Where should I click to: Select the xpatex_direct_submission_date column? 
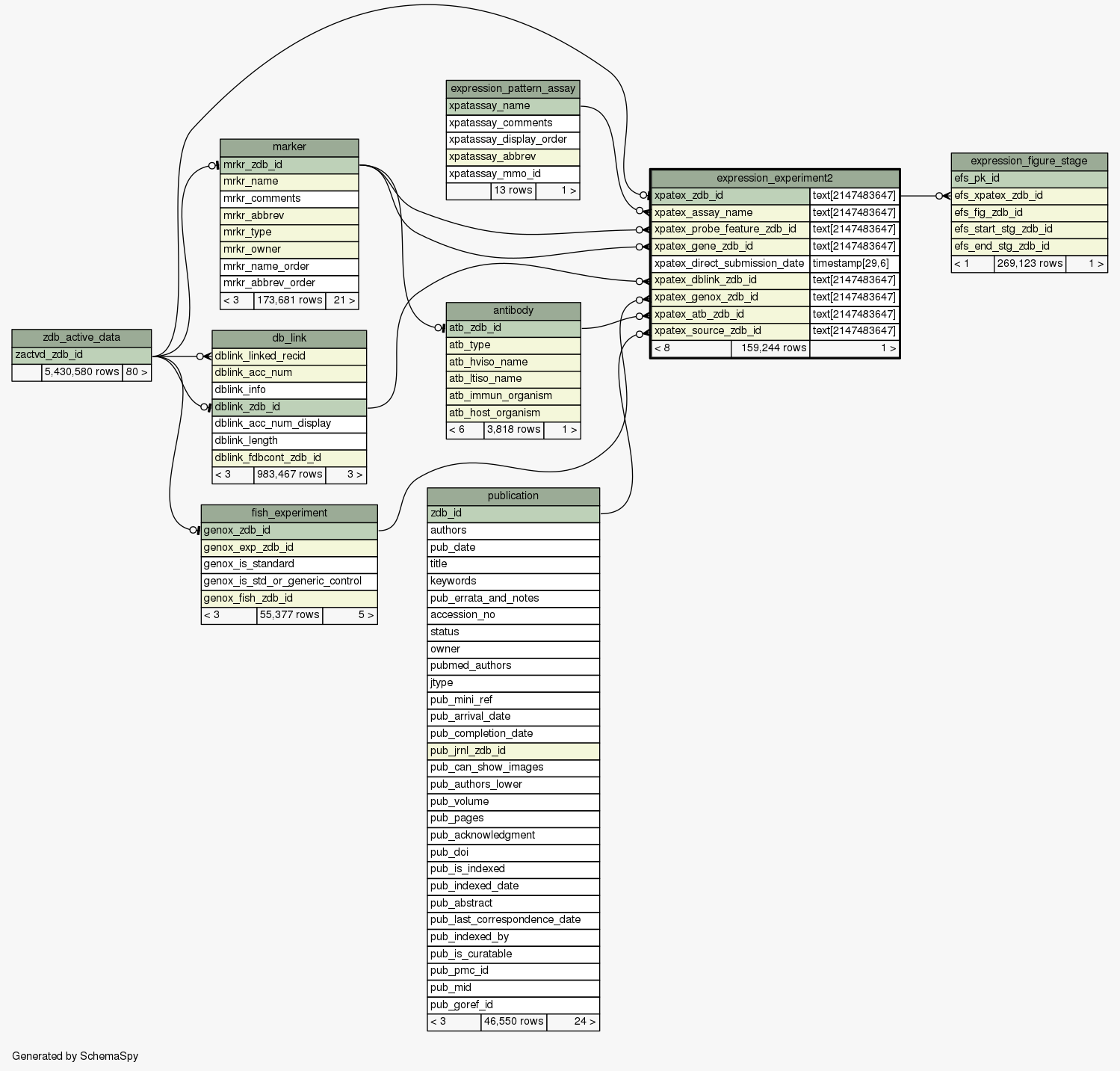tap(728, 264)
